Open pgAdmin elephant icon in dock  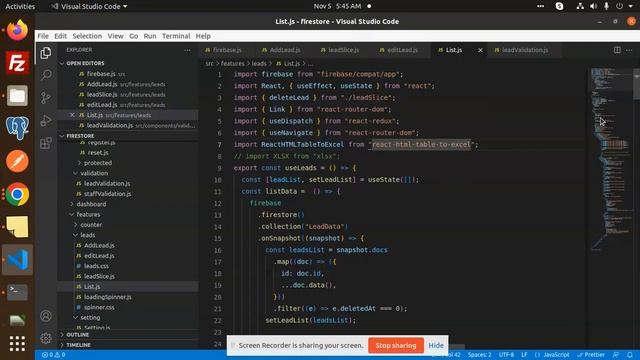[x=17, y=128]
